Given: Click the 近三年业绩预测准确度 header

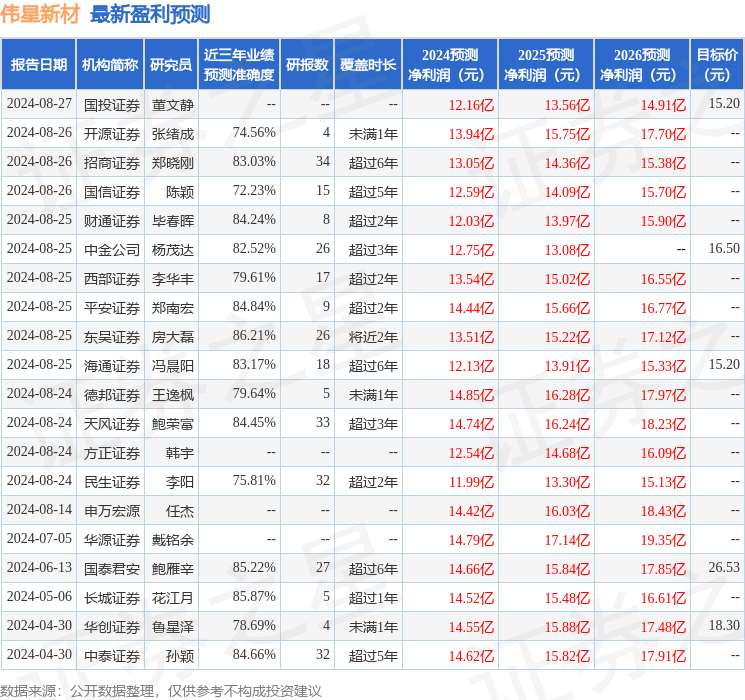Looking at the screenshot, I should click(x=239, y=65).
